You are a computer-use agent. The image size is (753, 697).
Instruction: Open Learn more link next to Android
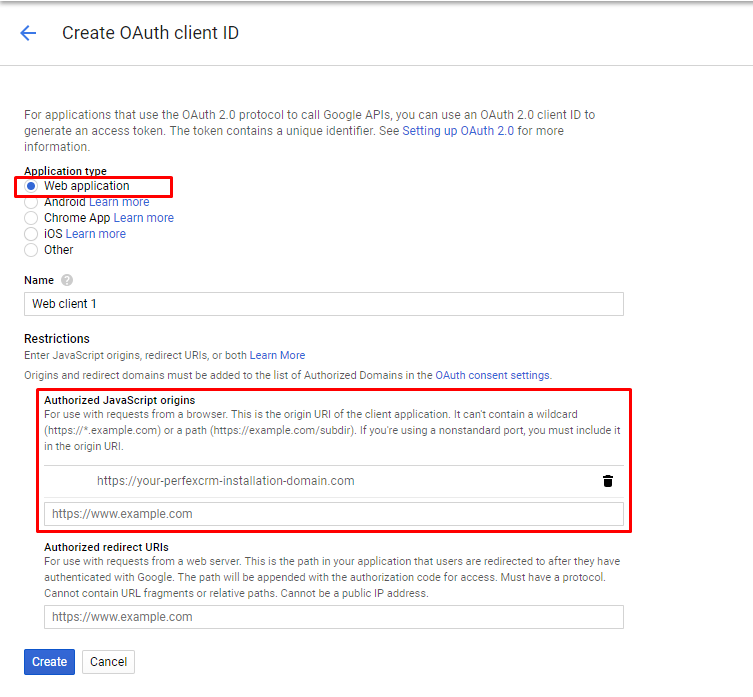tap(119, 202)
